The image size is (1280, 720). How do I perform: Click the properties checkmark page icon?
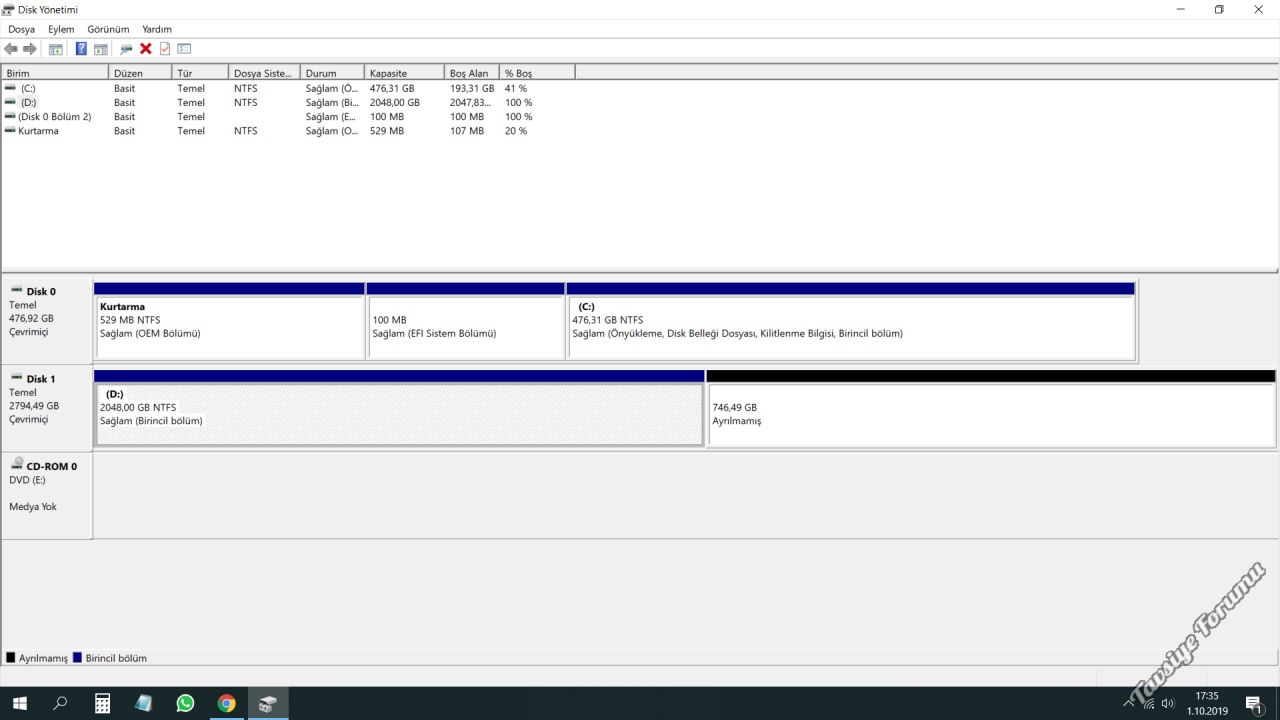click(x=165, y=49)
